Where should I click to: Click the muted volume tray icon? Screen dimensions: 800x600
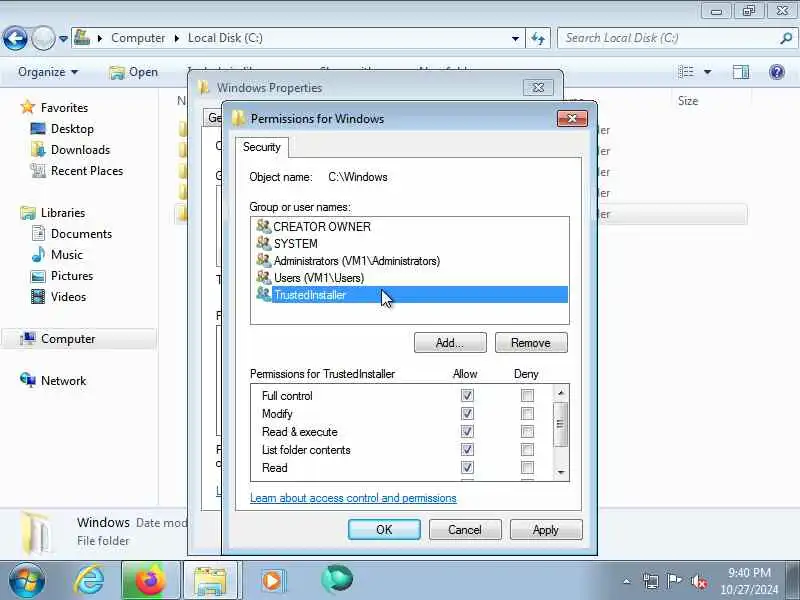click(x=698, y=581)
